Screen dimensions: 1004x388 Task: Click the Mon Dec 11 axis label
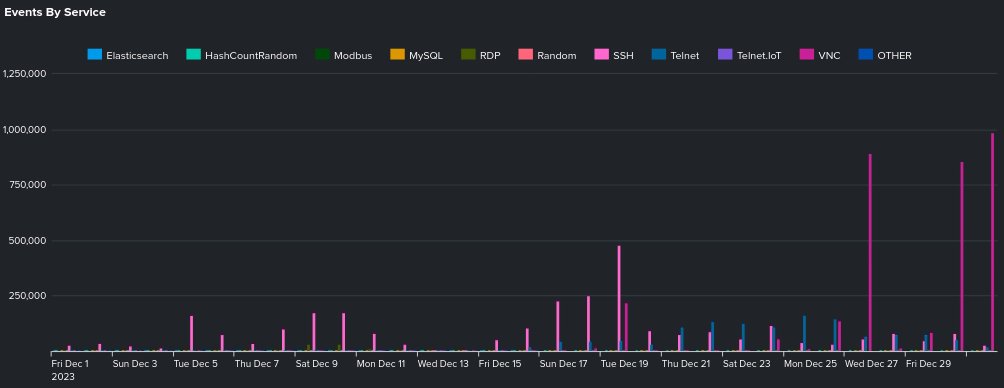(x=381, y=364)
